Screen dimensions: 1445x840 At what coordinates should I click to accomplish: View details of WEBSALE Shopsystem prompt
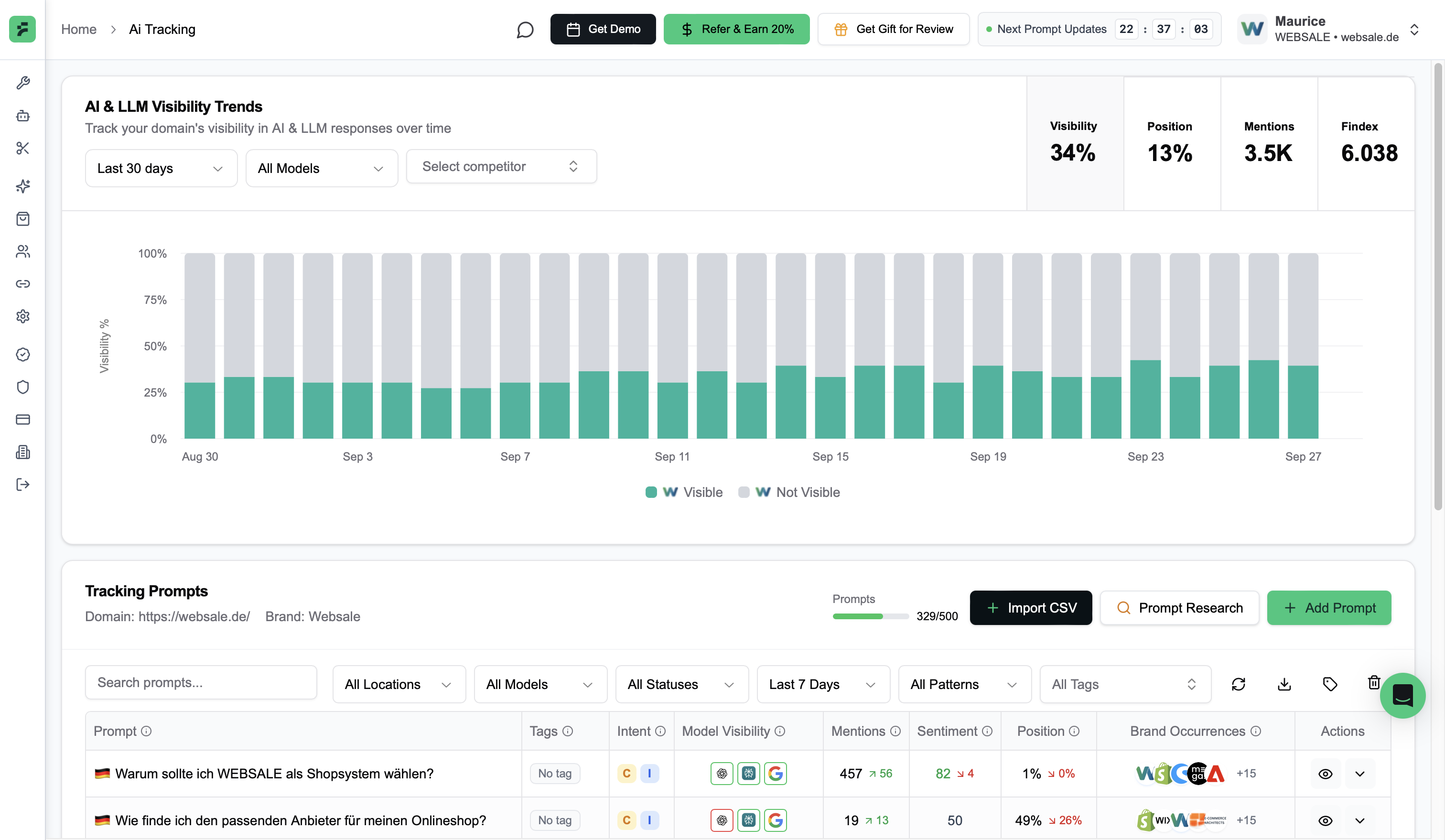[x=1325, y=774]
